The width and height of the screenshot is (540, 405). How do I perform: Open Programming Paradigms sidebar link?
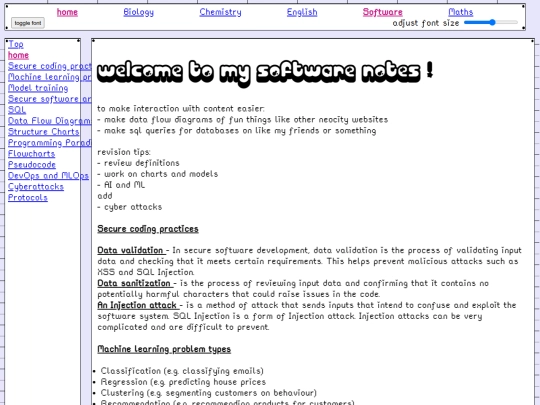point(50,143)
